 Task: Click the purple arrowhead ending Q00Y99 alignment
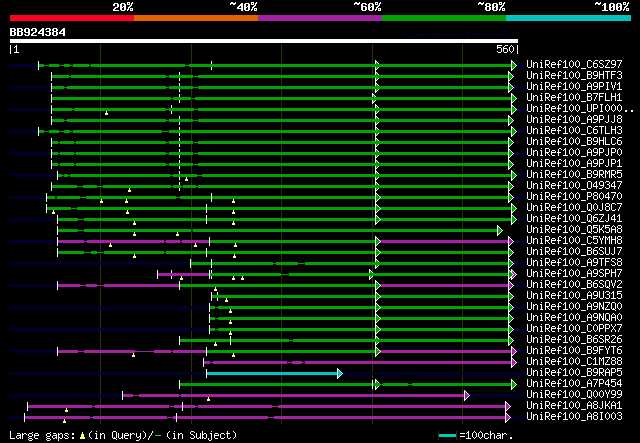(467, 395)
